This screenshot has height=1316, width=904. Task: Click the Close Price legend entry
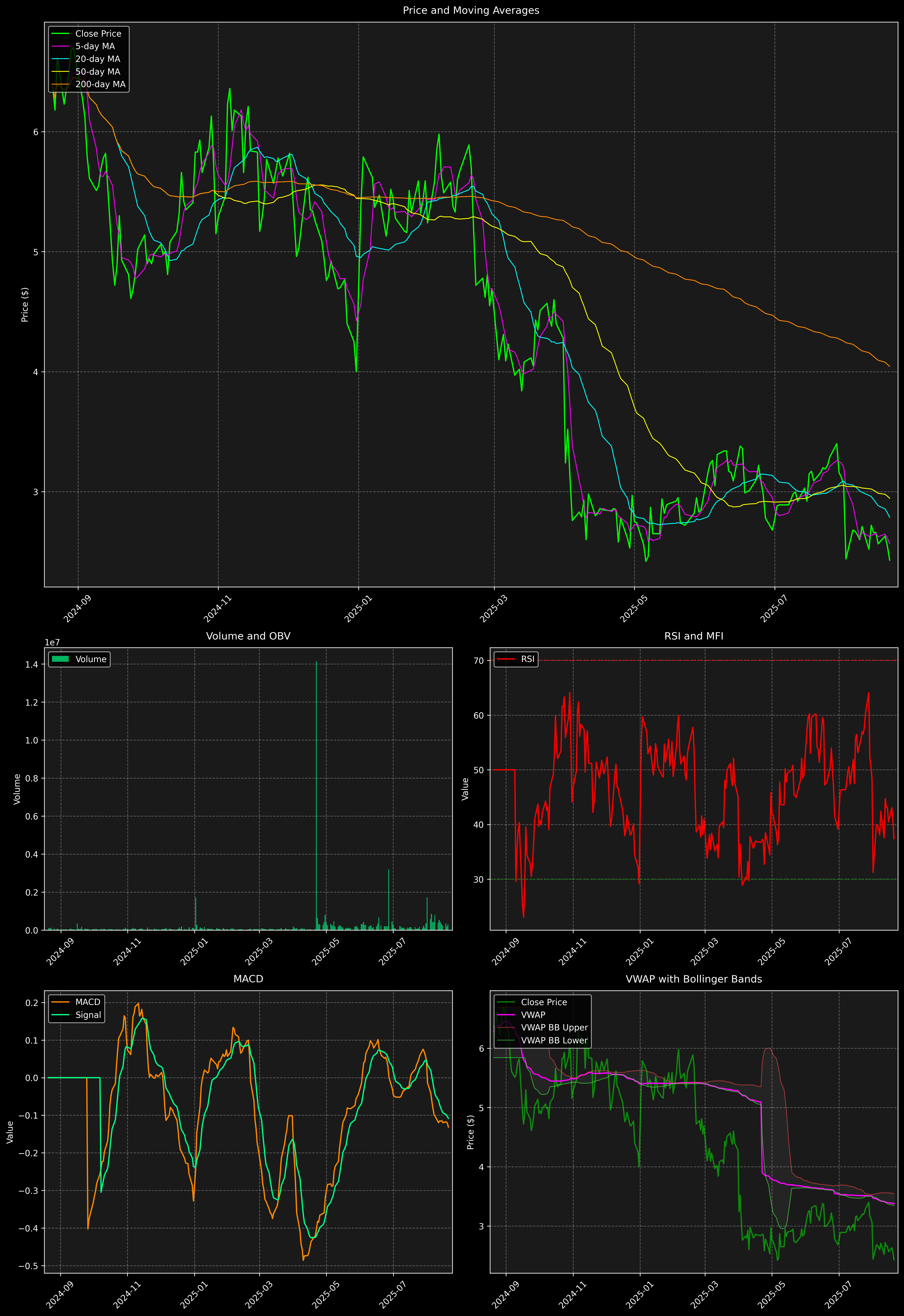coord(98,33)
